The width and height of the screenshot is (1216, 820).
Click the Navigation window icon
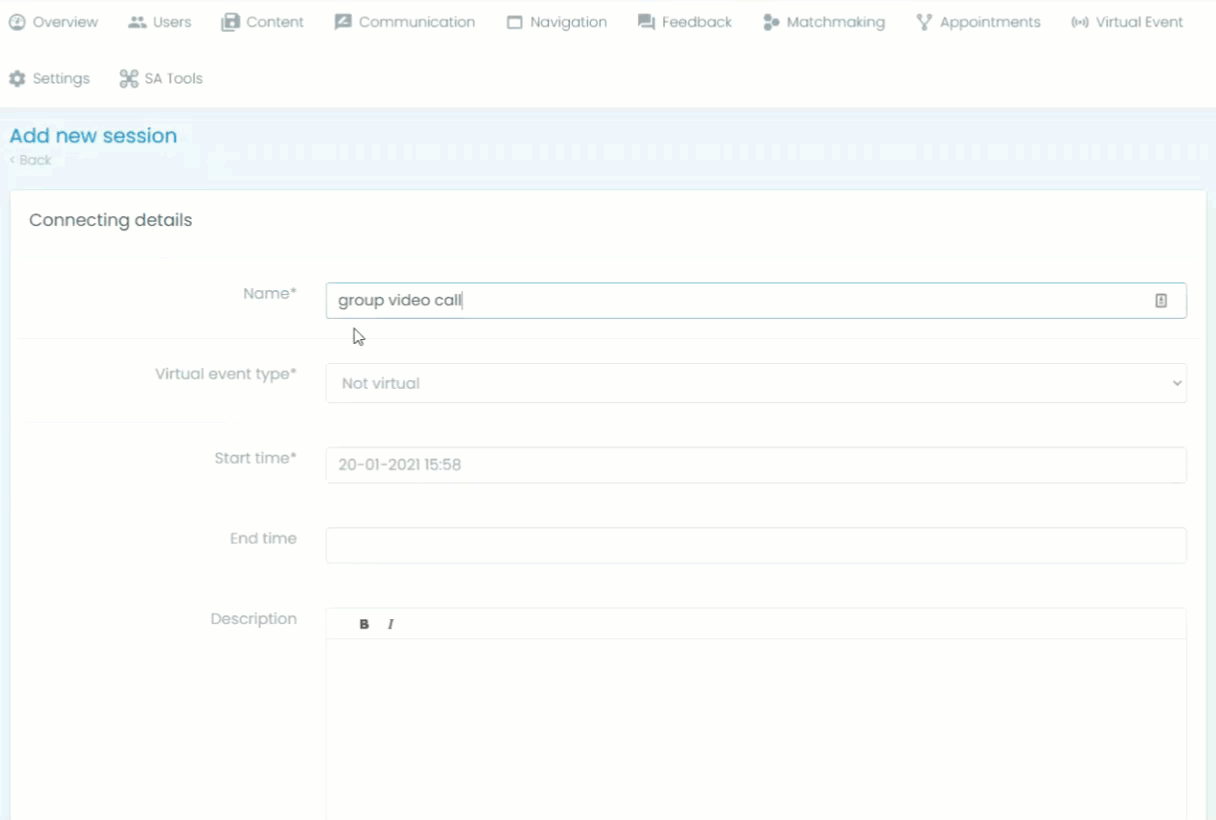click(x=514, y=22)
